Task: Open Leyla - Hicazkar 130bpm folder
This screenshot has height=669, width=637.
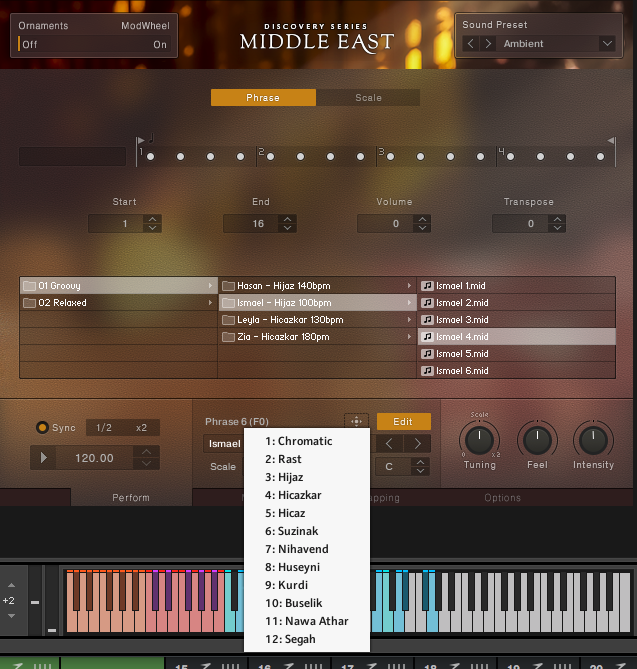Action: [x=317, y=320]
